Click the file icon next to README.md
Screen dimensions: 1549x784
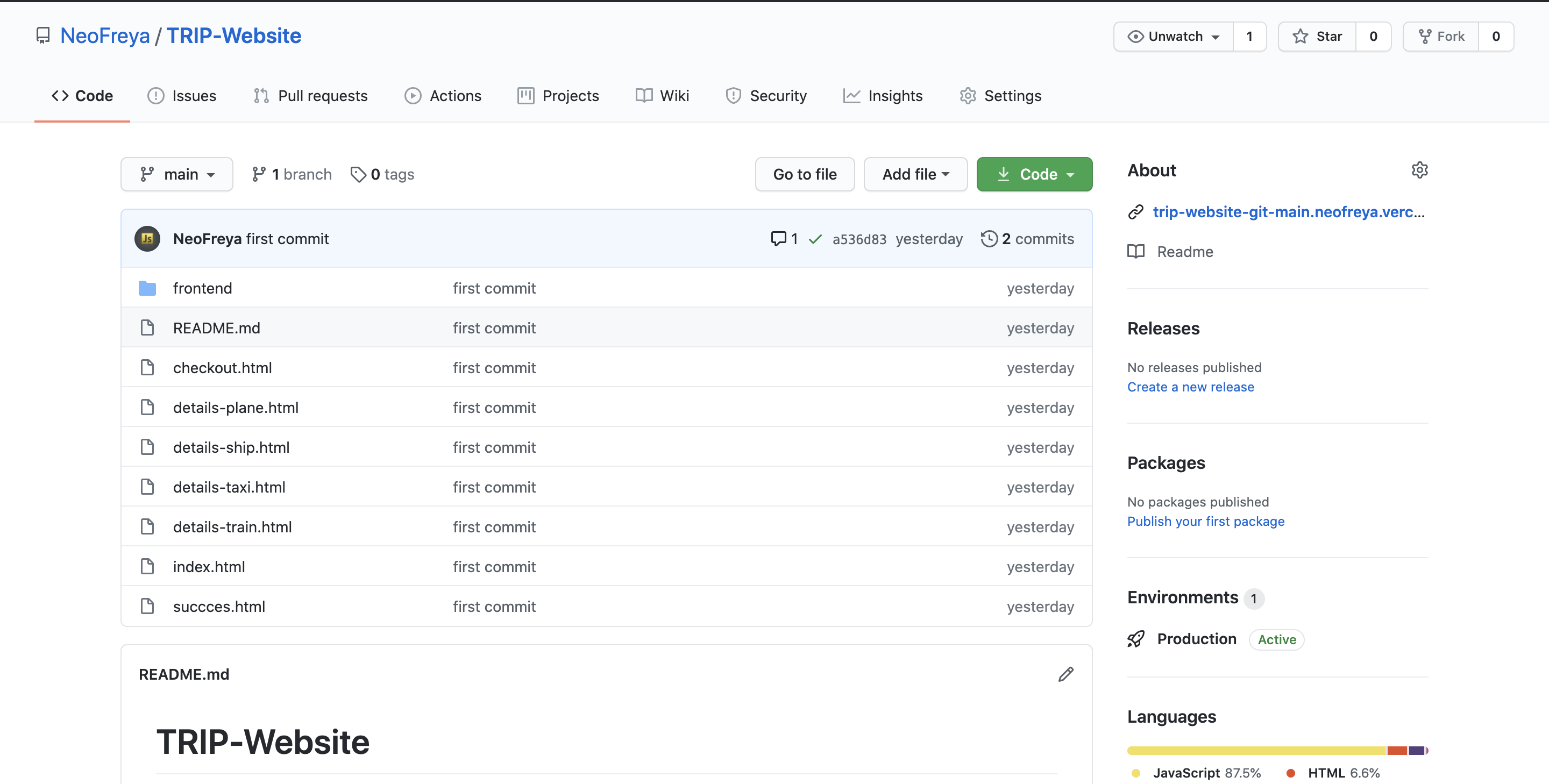click(147, 327)
